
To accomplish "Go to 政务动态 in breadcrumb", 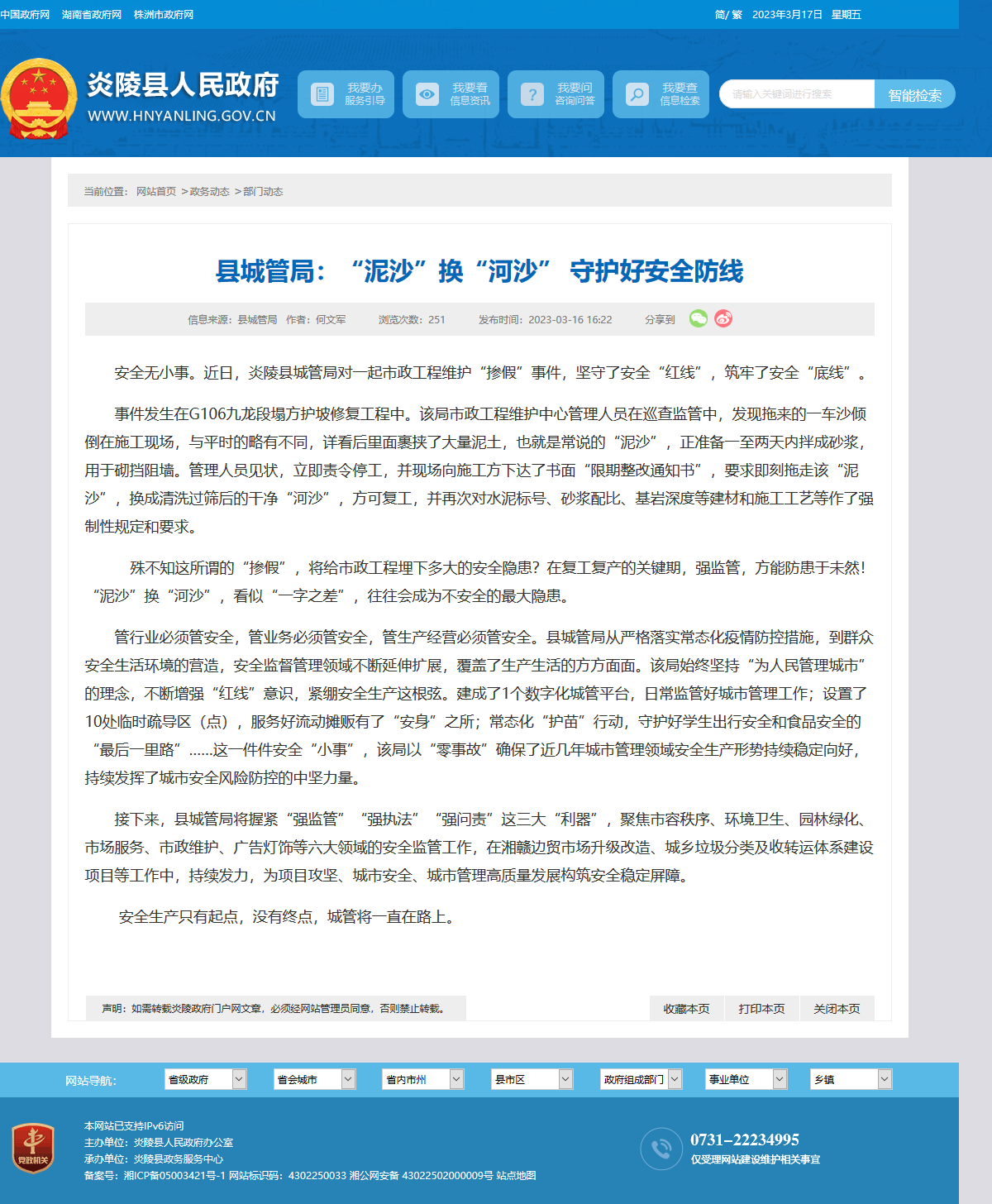I will pos(209,192).
